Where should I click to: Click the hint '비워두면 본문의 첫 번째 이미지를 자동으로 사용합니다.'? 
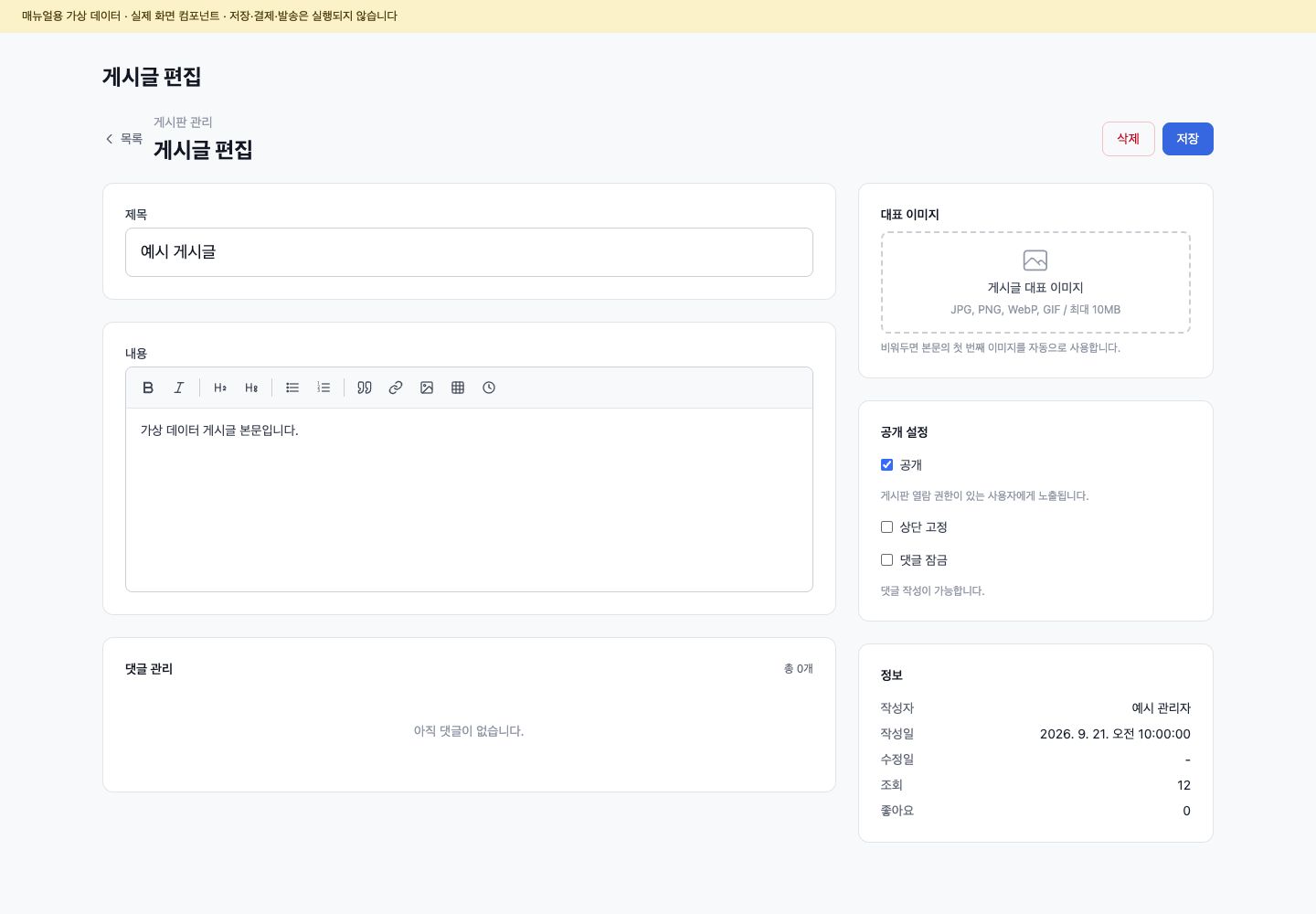pyautogui.click(x=1001, y=348)
